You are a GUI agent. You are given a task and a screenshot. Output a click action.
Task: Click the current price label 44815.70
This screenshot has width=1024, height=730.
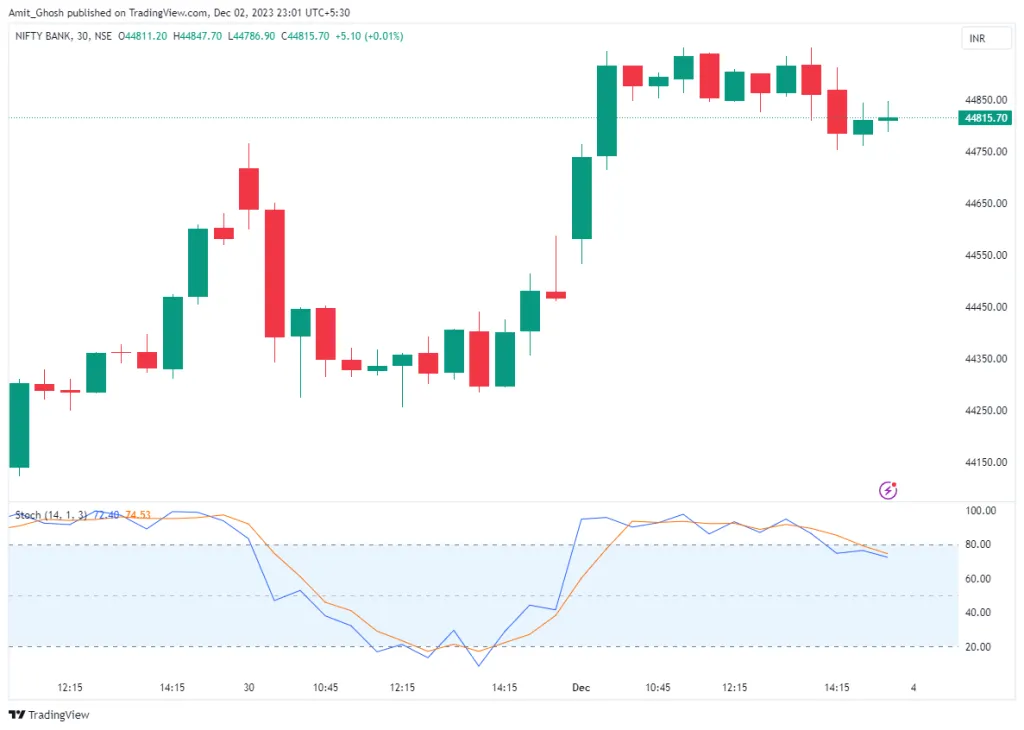point(984,118)
